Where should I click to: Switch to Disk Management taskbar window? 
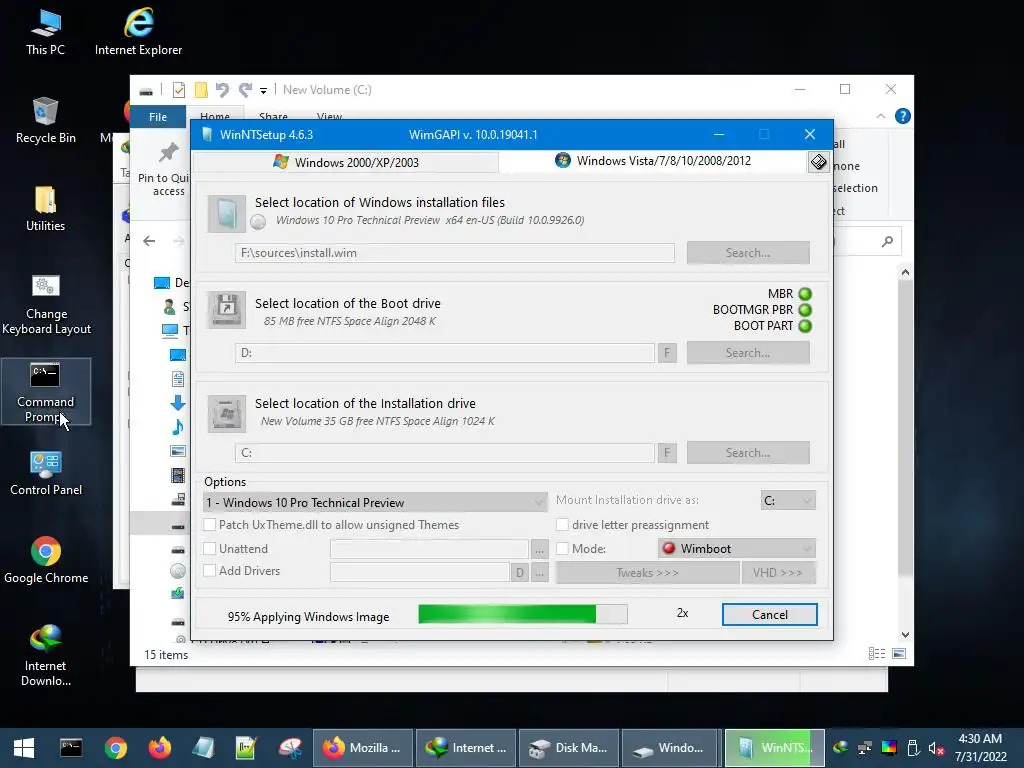pos(570,748)
